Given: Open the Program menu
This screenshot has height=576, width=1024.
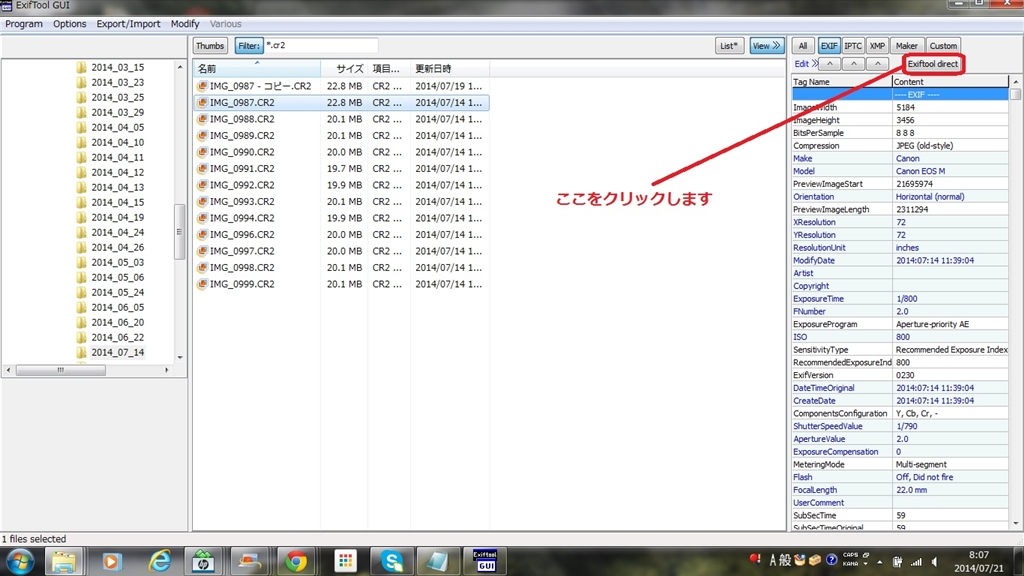Looking at the screenshot, I should [x=24, y=24].
